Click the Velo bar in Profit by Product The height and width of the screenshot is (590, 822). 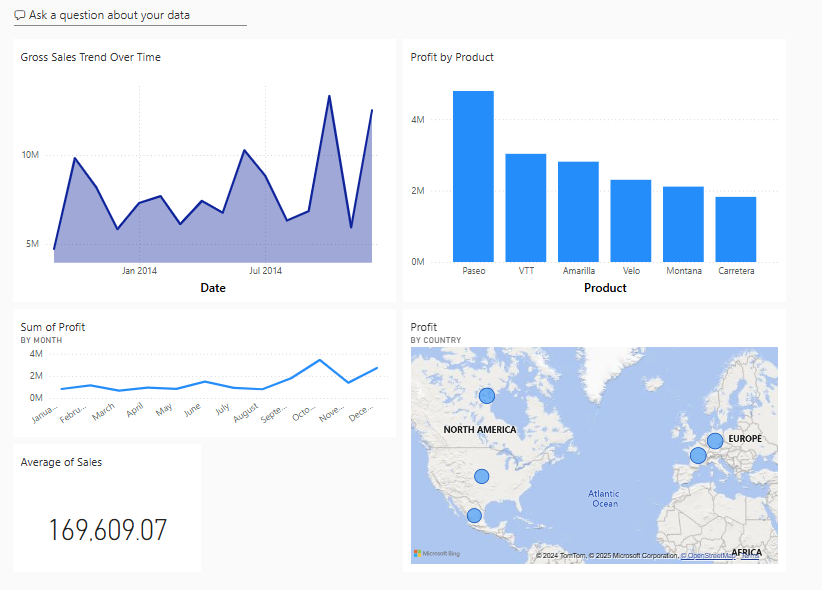click(x=630, y=218)
